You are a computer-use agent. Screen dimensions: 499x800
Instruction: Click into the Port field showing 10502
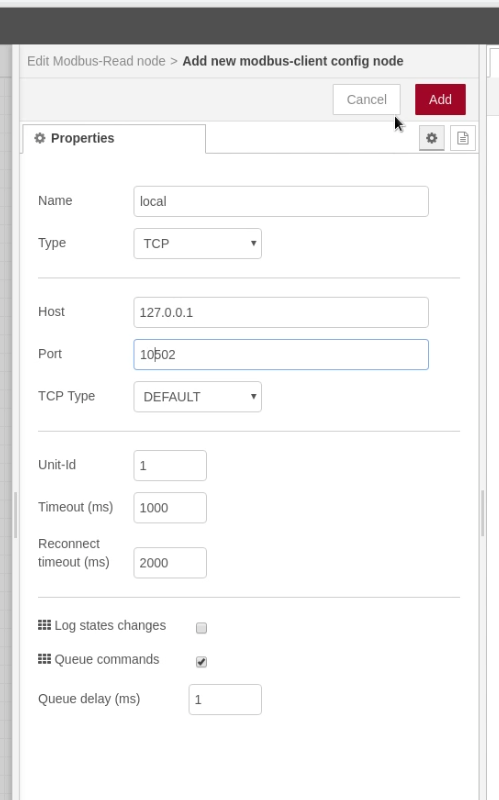point(281,354)
